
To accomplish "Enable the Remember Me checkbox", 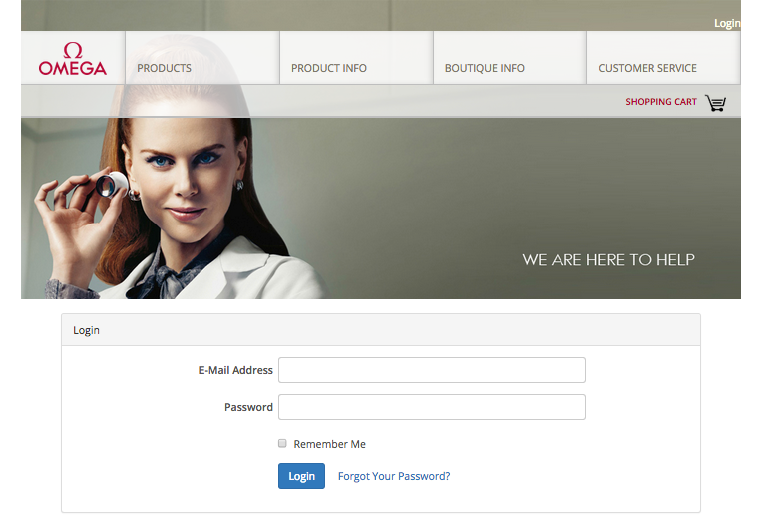I will 282,443.
